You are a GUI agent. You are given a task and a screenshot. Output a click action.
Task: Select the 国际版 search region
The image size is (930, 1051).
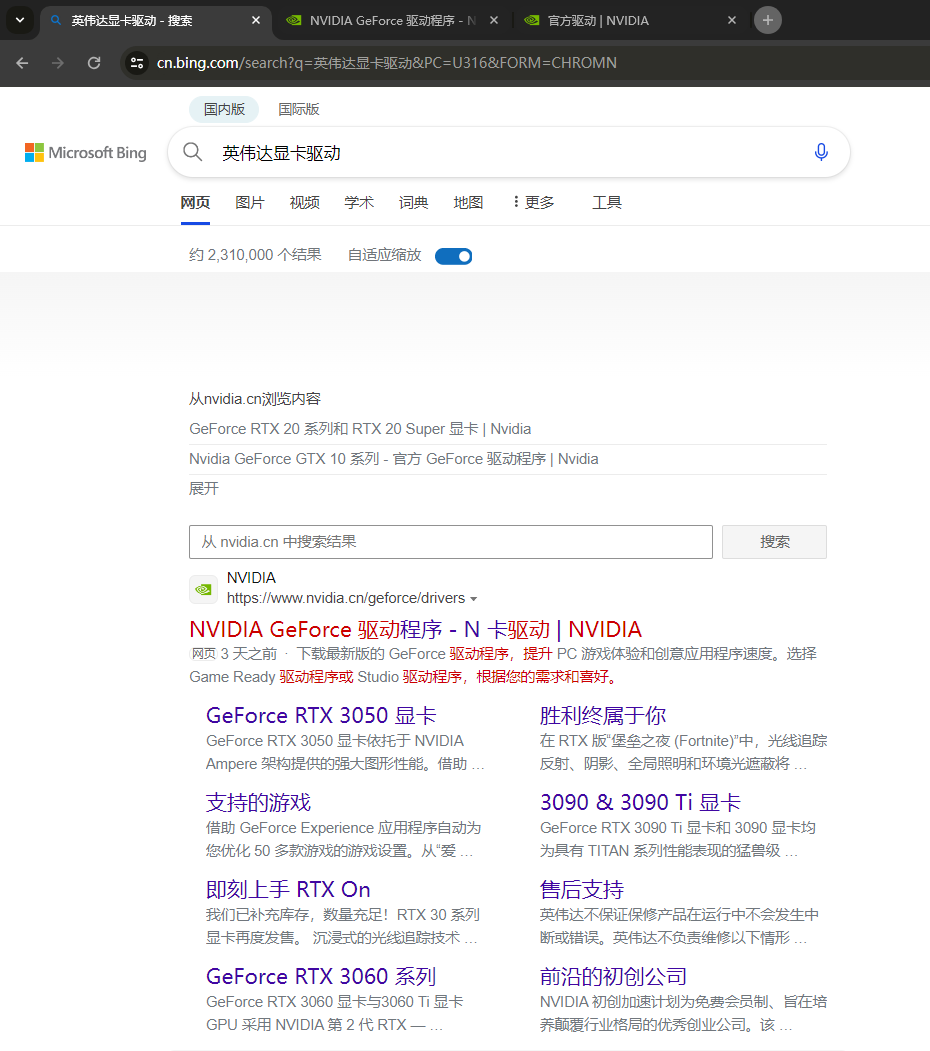coord(299,109)
